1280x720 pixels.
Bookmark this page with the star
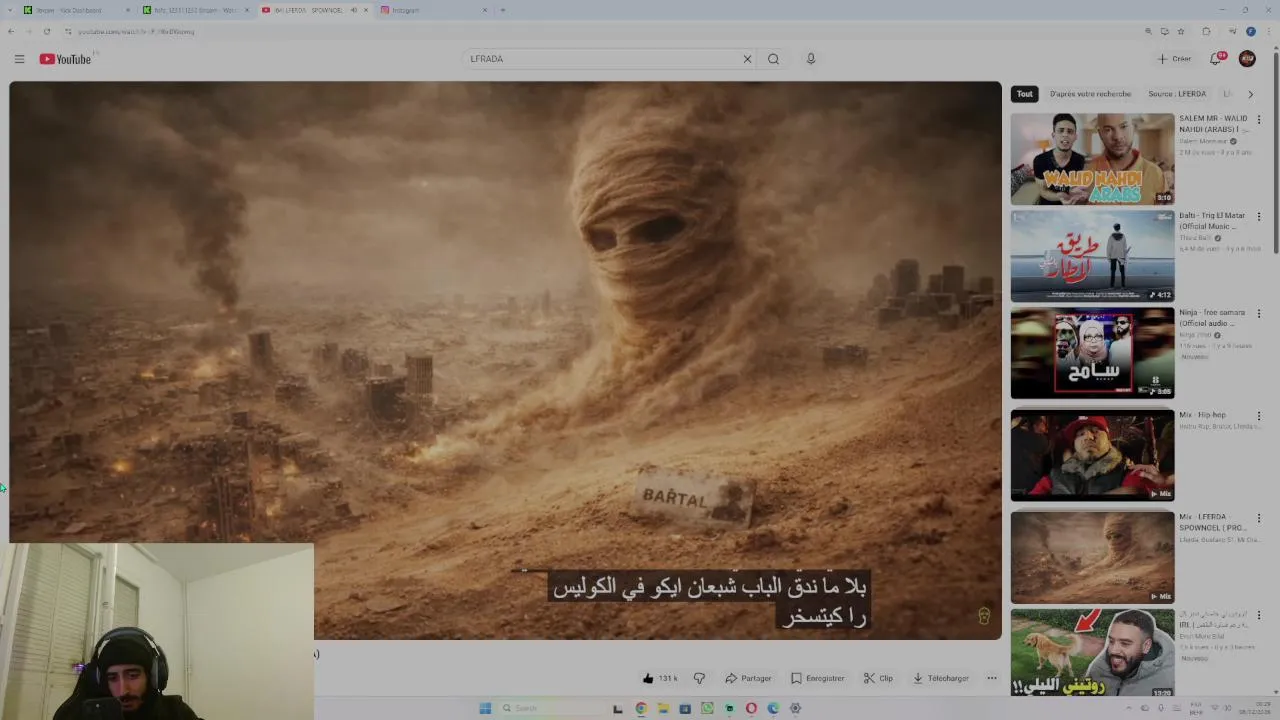[x=1181, y=31]
